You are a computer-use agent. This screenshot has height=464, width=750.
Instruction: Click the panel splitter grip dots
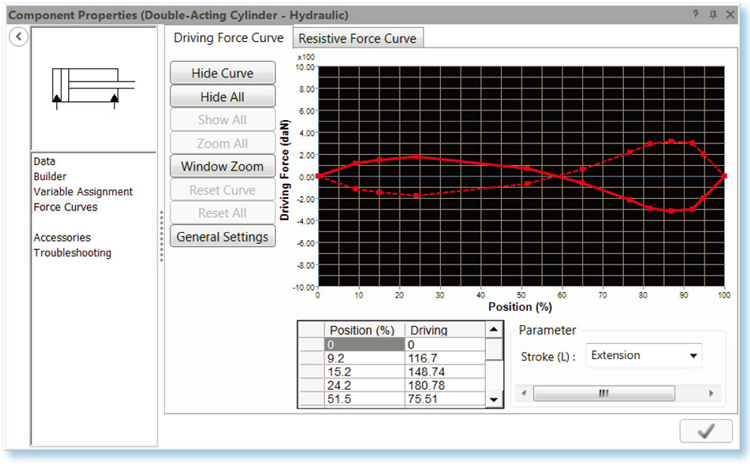162,236
